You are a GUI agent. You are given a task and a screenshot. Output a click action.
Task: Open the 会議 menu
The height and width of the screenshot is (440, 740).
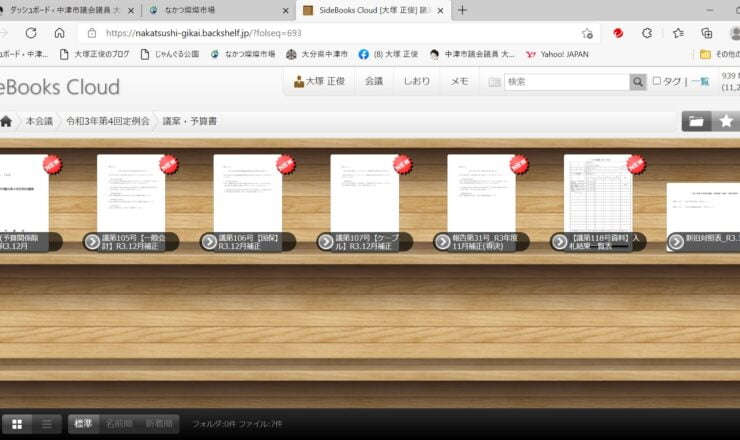click(374, 81)
